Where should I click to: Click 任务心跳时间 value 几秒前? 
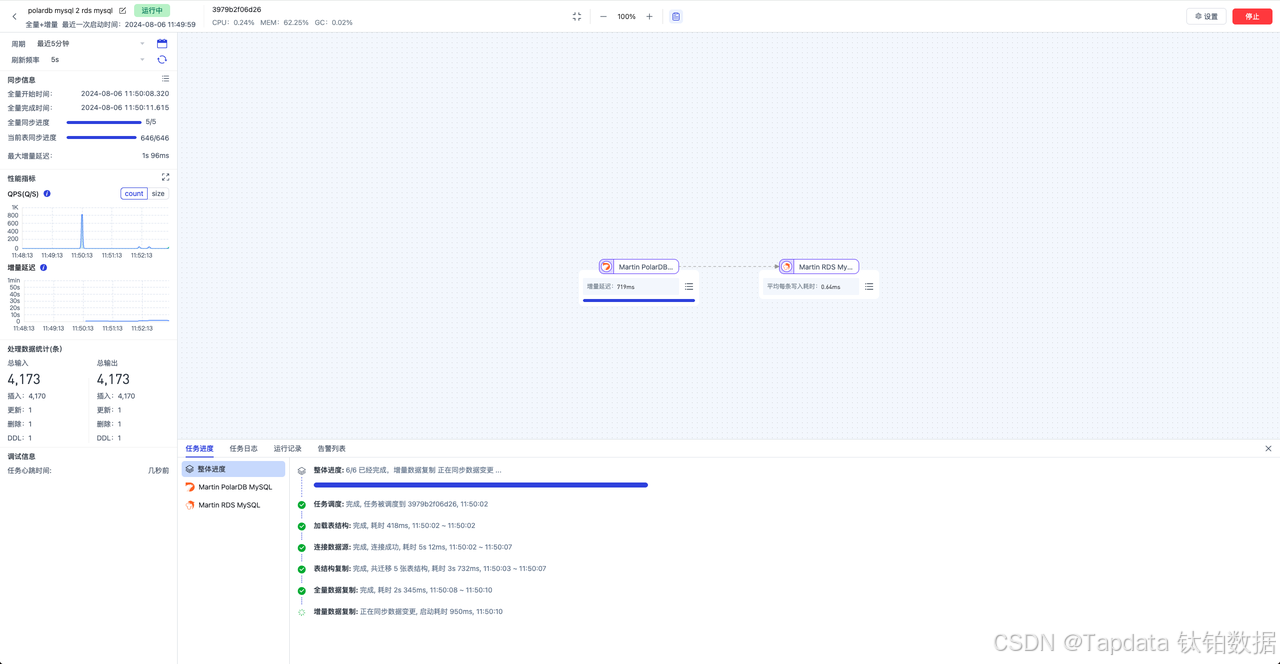(158, 470)
